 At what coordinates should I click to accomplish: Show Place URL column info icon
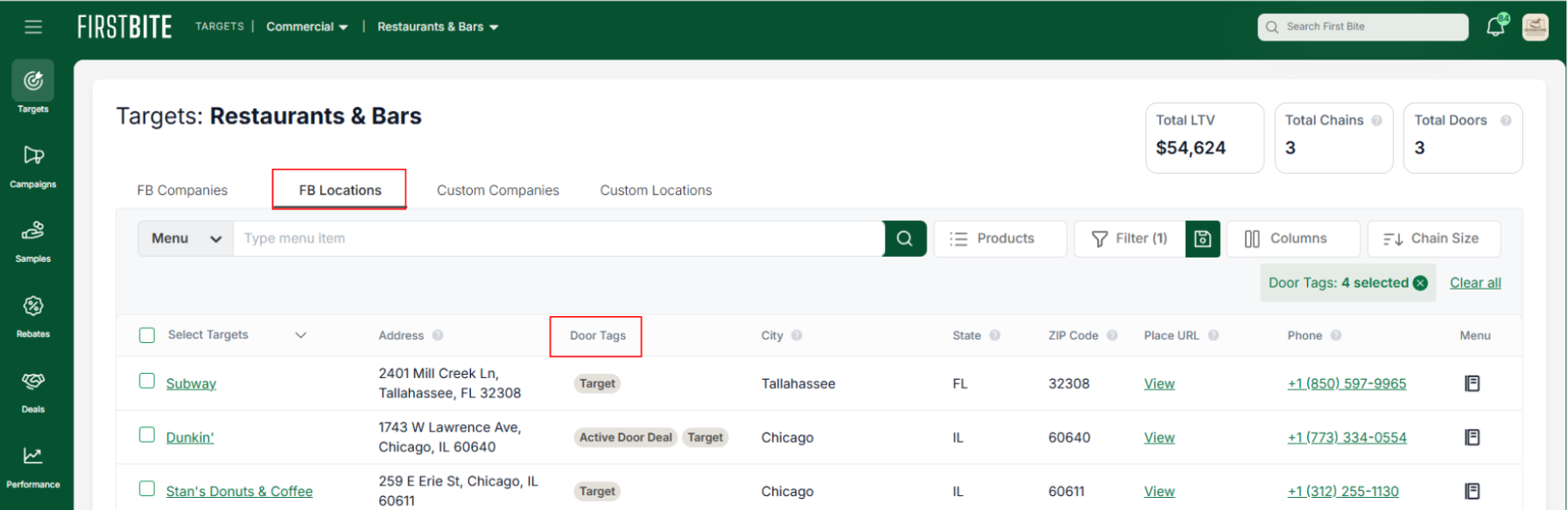[1213, 335]
